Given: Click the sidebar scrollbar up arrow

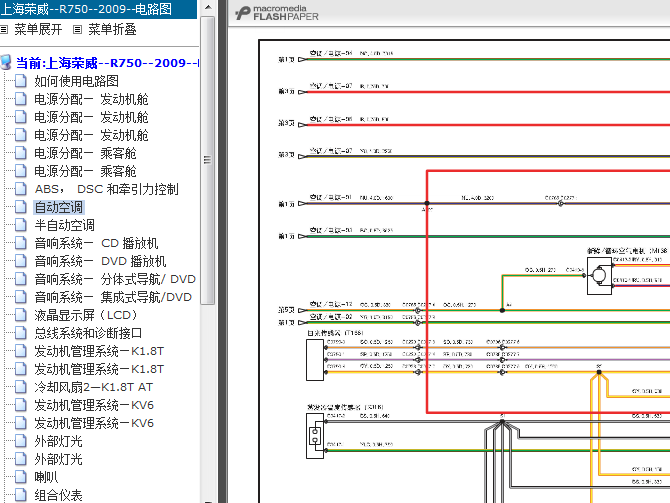Looking at the screenshot, I should click(208, 7).
